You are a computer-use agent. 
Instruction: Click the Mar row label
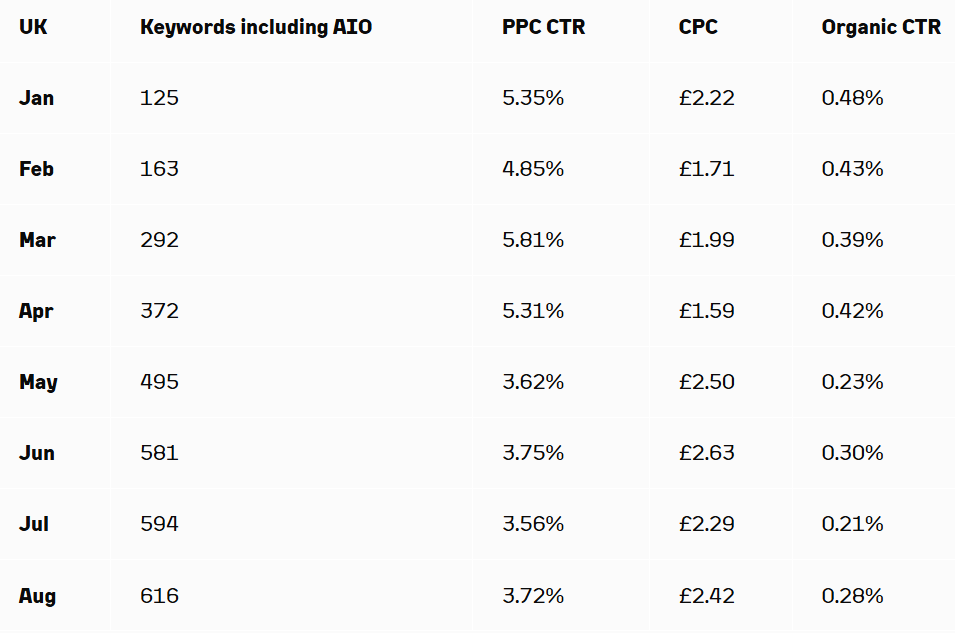37,240
